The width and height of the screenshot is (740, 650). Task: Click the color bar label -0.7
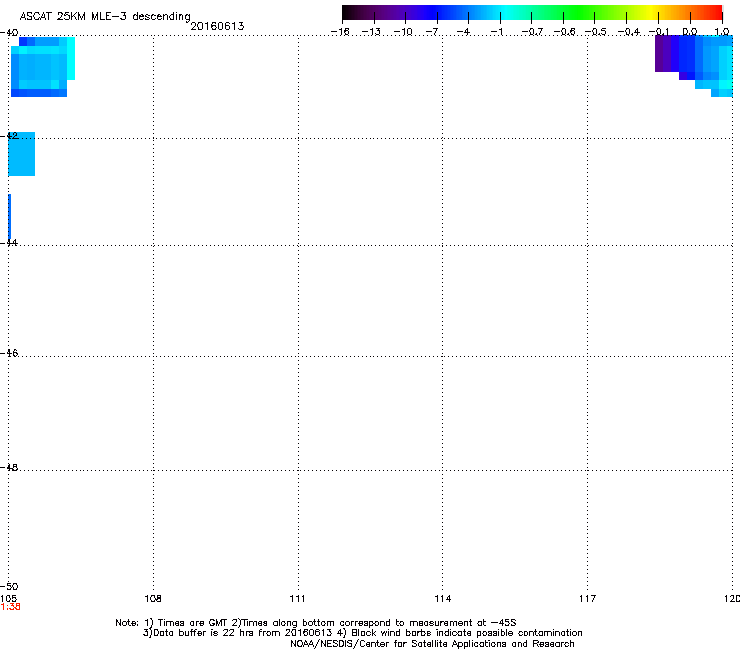532,32
